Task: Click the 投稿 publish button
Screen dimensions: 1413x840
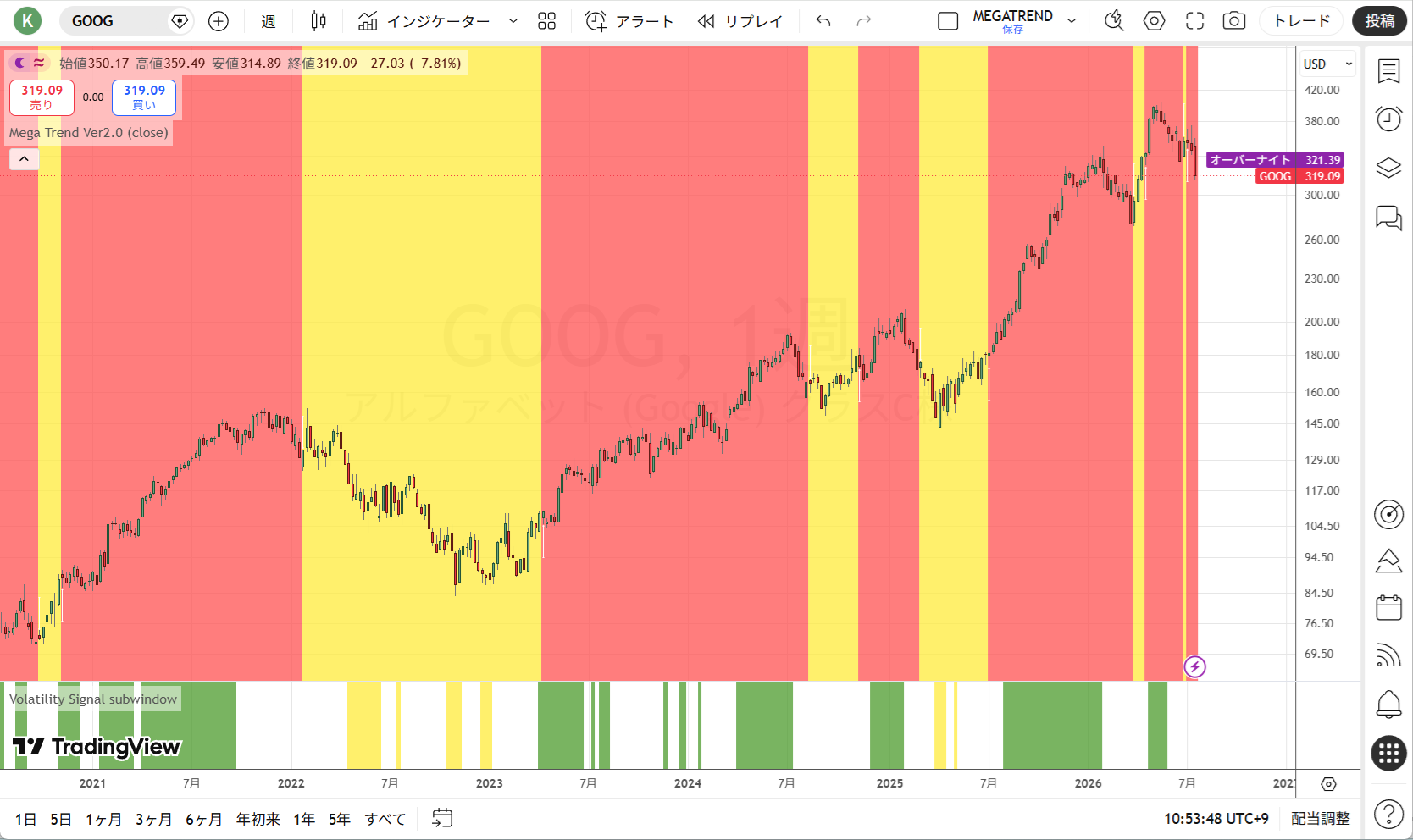Action: pyautogui.click(x=1379, y=21)
